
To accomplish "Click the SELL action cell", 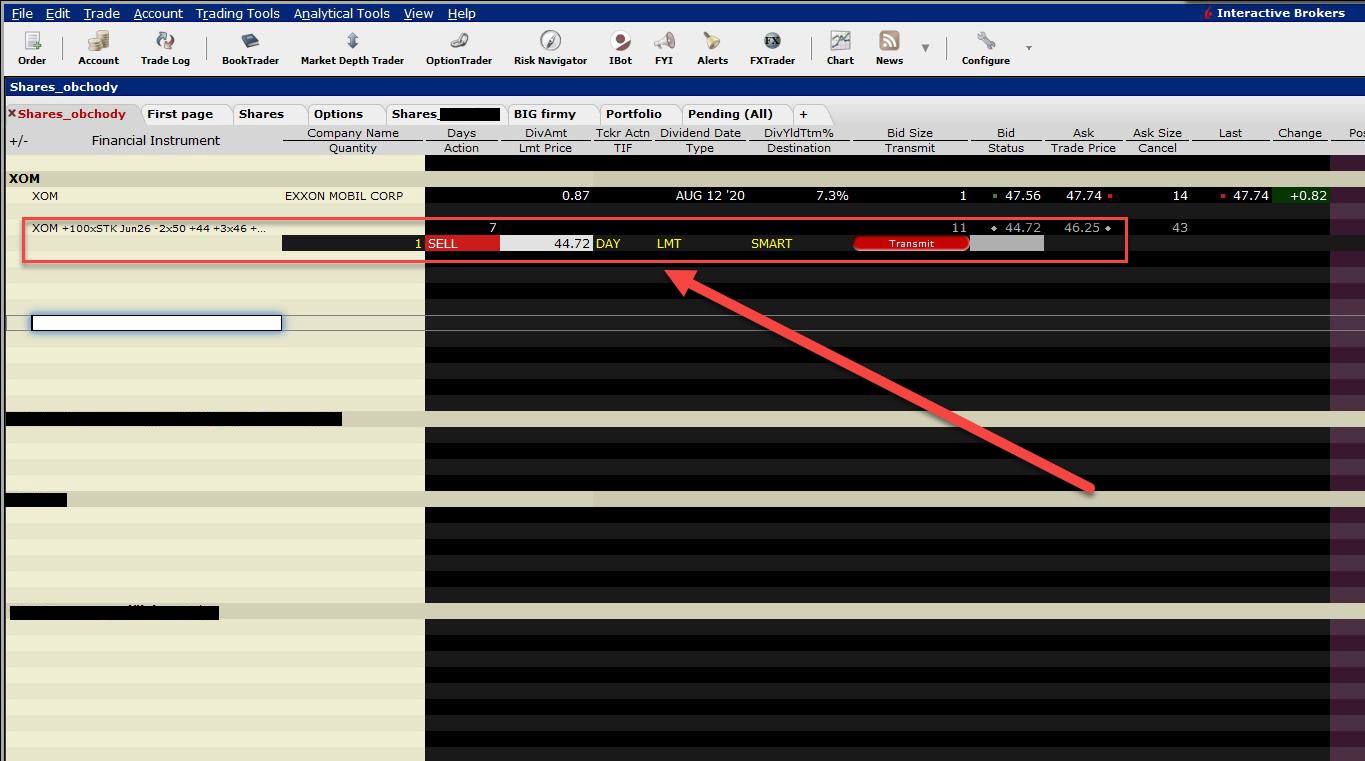I will (x=462, y=243).
